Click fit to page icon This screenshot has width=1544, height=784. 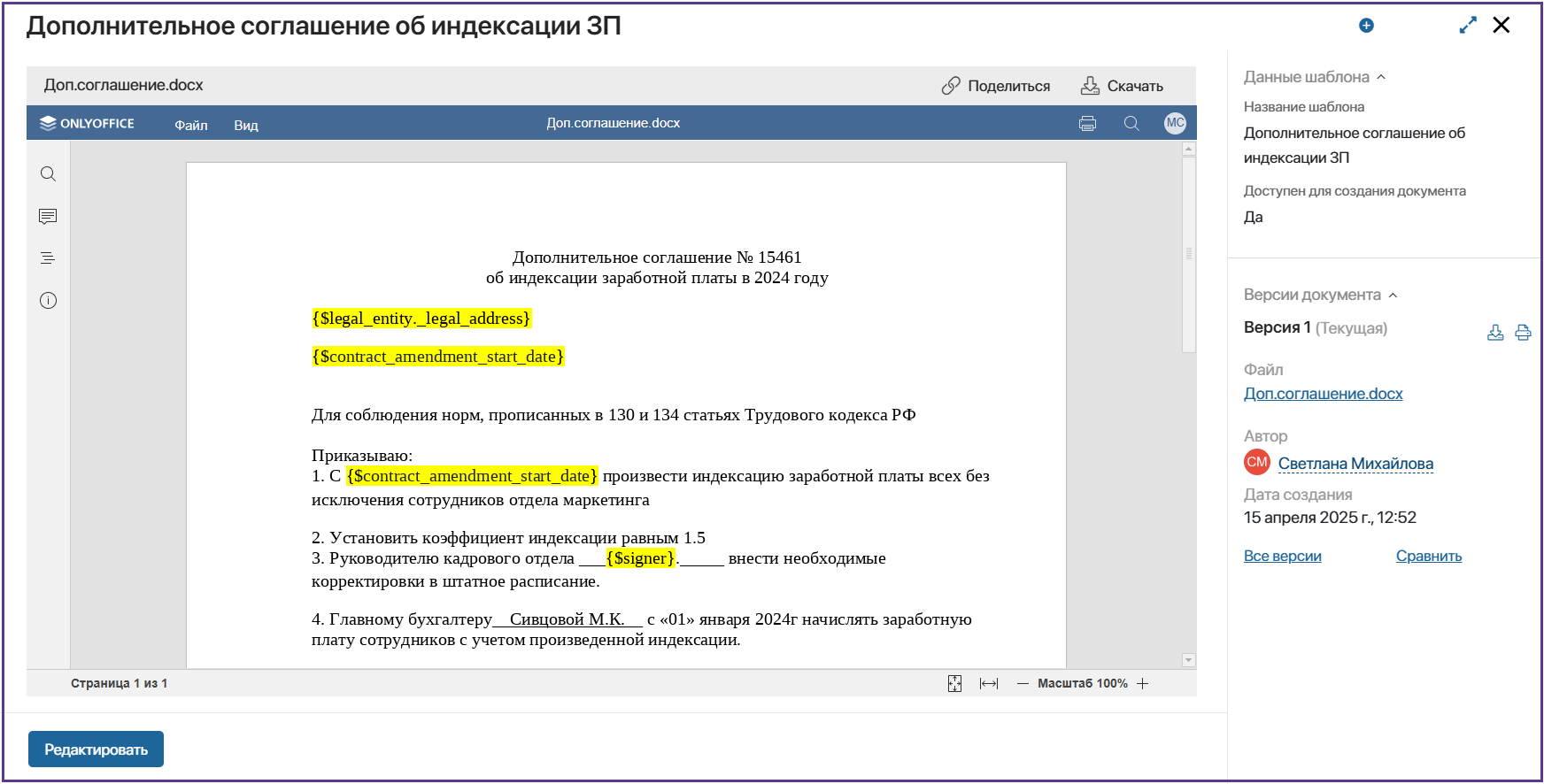954,684
